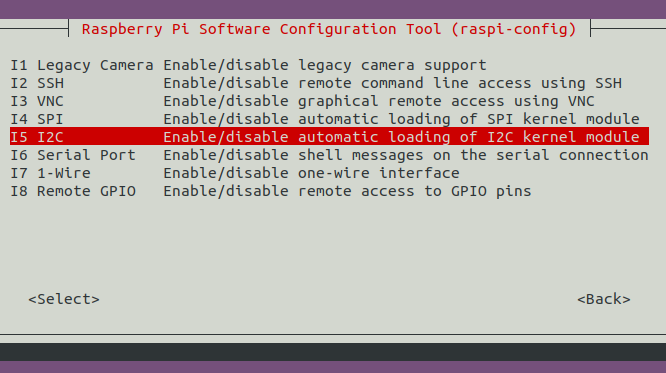Click the dark status bar below dialog
Viewport: 666px width, 373px height.
(333, 352)
